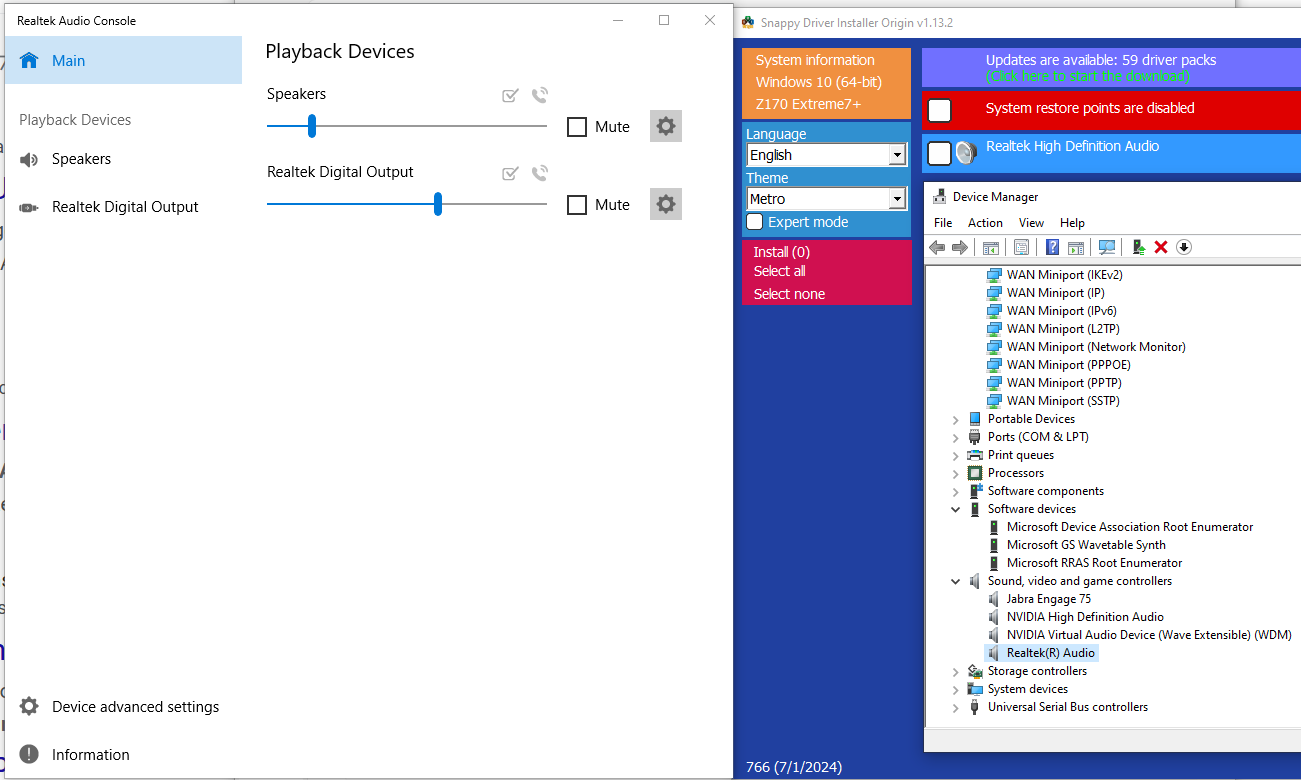This screenshot has height=780, width=1301.
Task: Mute the Speakers device
Action: pyautogui.click(x=577, y=127)
